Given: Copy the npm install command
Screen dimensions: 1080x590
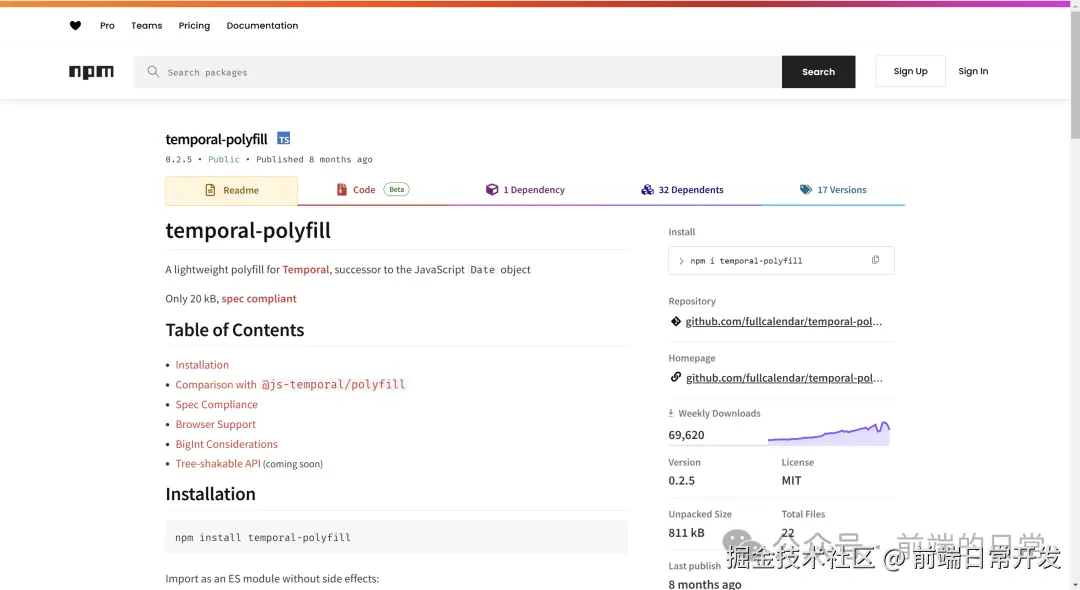Looking at the screenshot, I should click(875, 260).
